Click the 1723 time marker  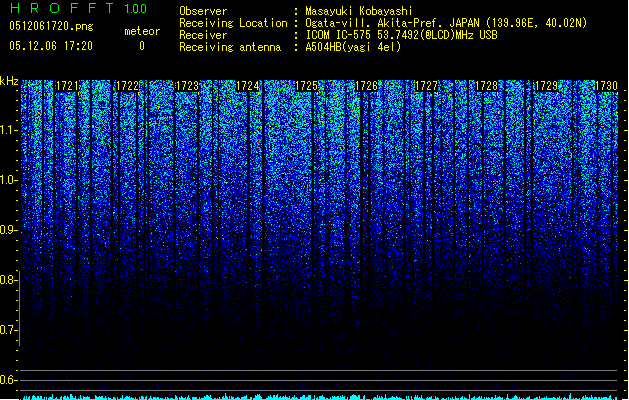pos(187,86)
